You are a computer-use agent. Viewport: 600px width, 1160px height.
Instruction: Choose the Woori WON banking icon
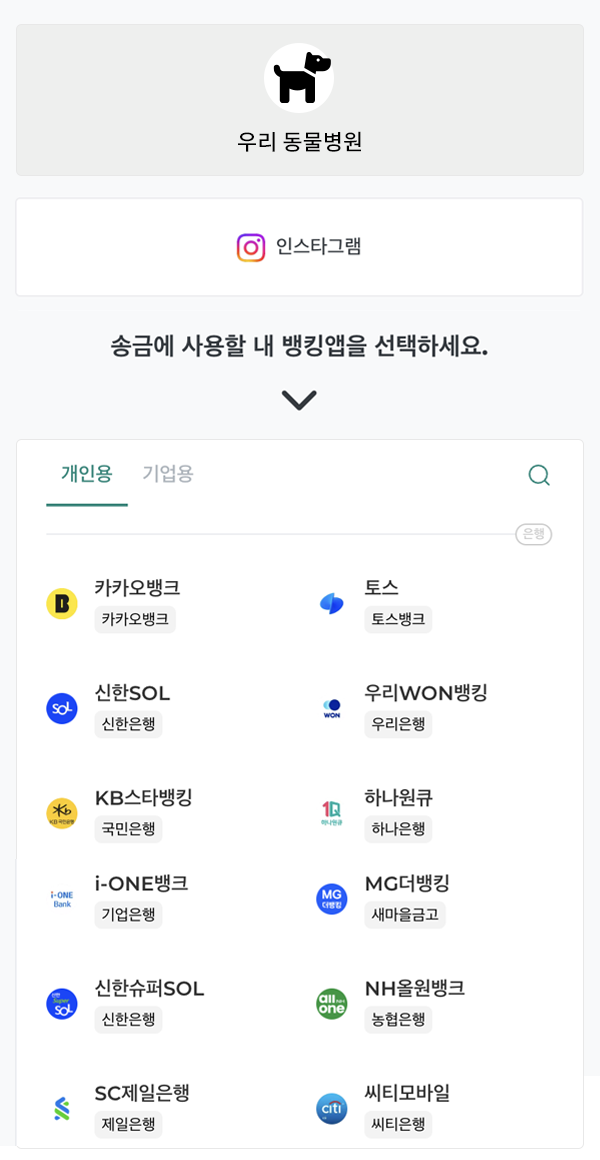point(332,708)
